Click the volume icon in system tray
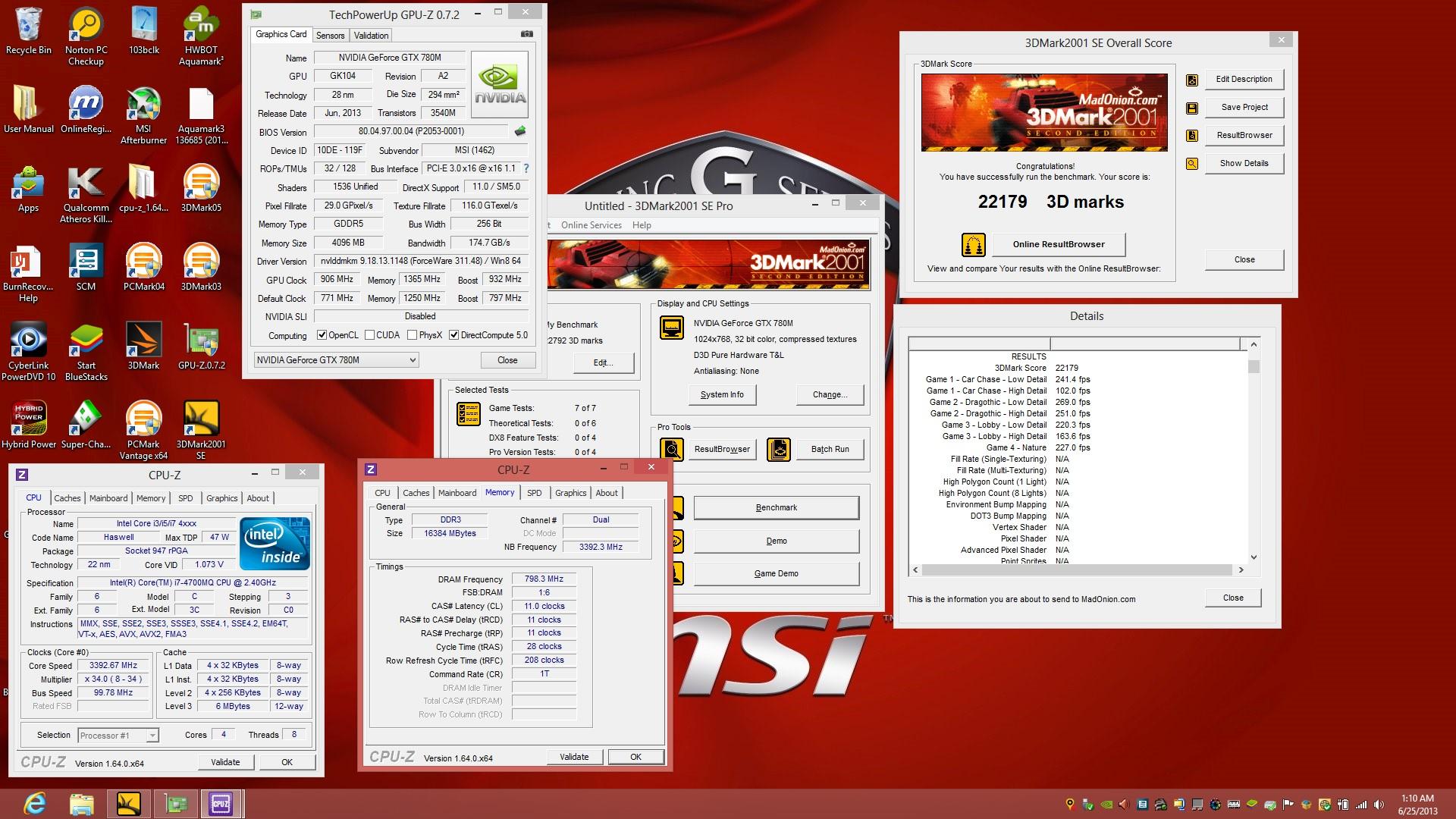The width and height of the screenshot is (1456, 819). click(1379, 805)
